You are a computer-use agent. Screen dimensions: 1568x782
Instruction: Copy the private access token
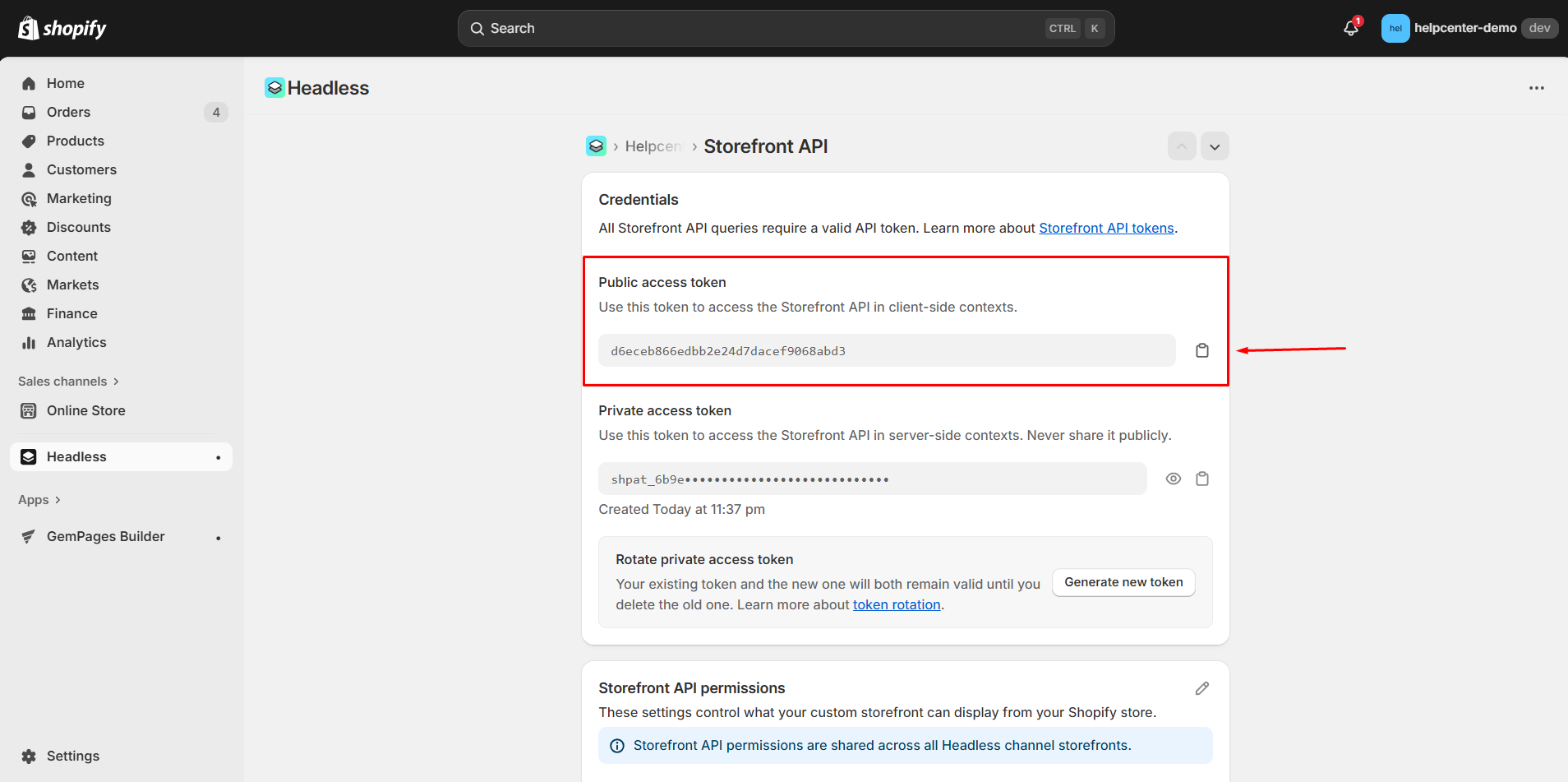tap(1201, 479)
